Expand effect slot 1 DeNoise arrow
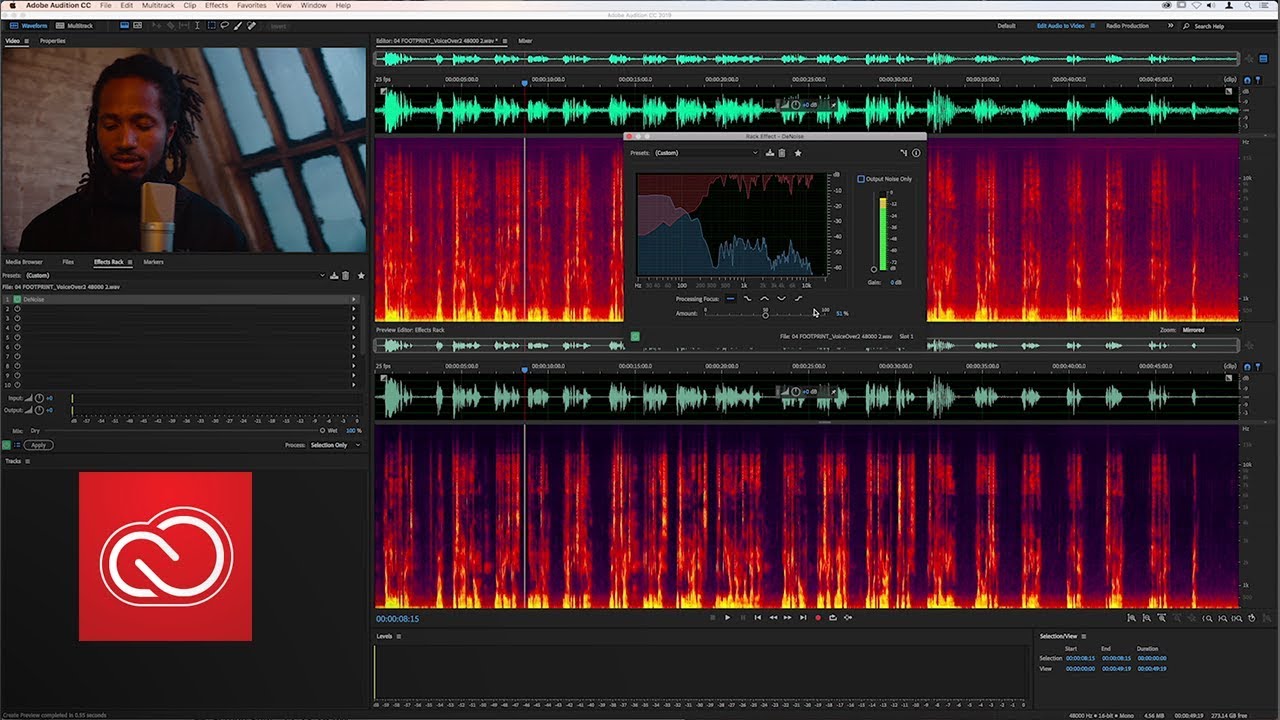The height and width of the screenshot is (720, 1280). 353,299
